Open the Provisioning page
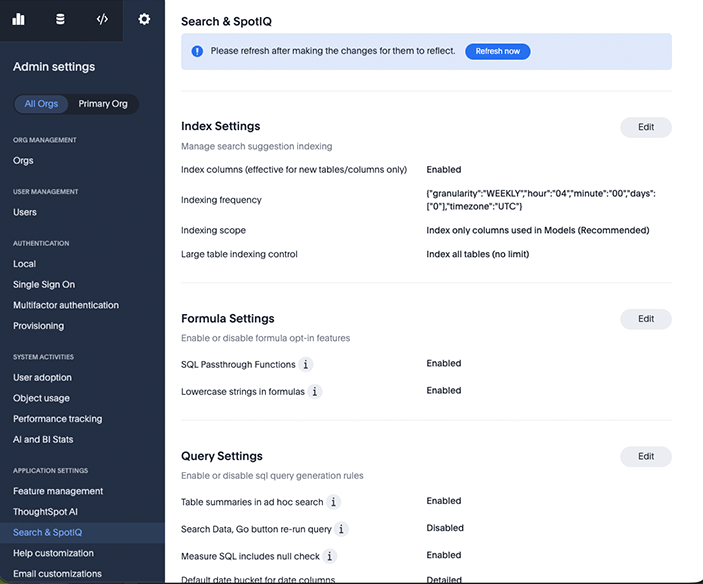Screen dimensions: 703x584 [38, 326]
